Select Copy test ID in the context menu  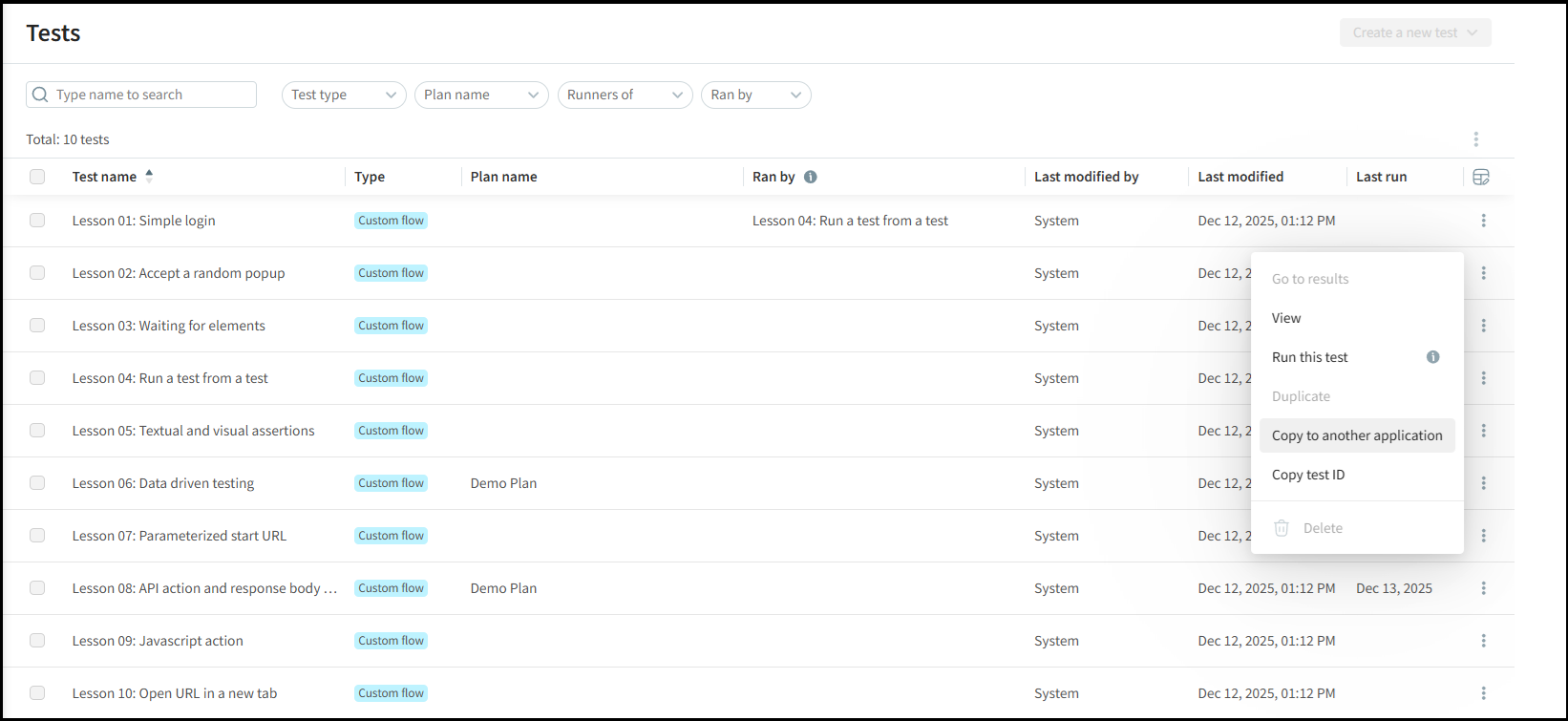[x=1307, y=475]
